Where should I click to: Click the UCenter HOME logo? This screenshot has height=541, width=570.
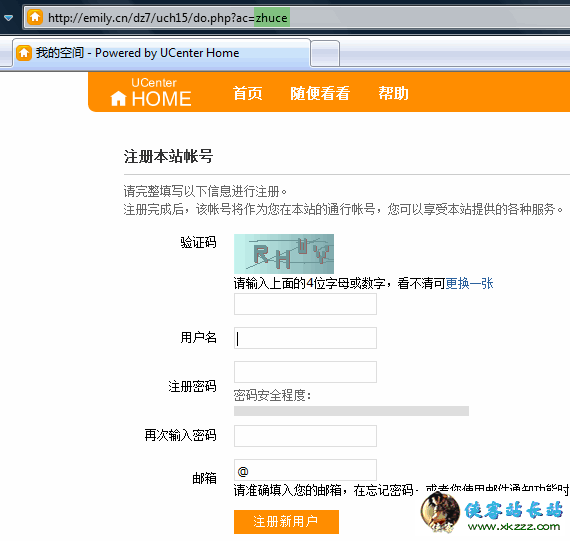click(151, 93)
